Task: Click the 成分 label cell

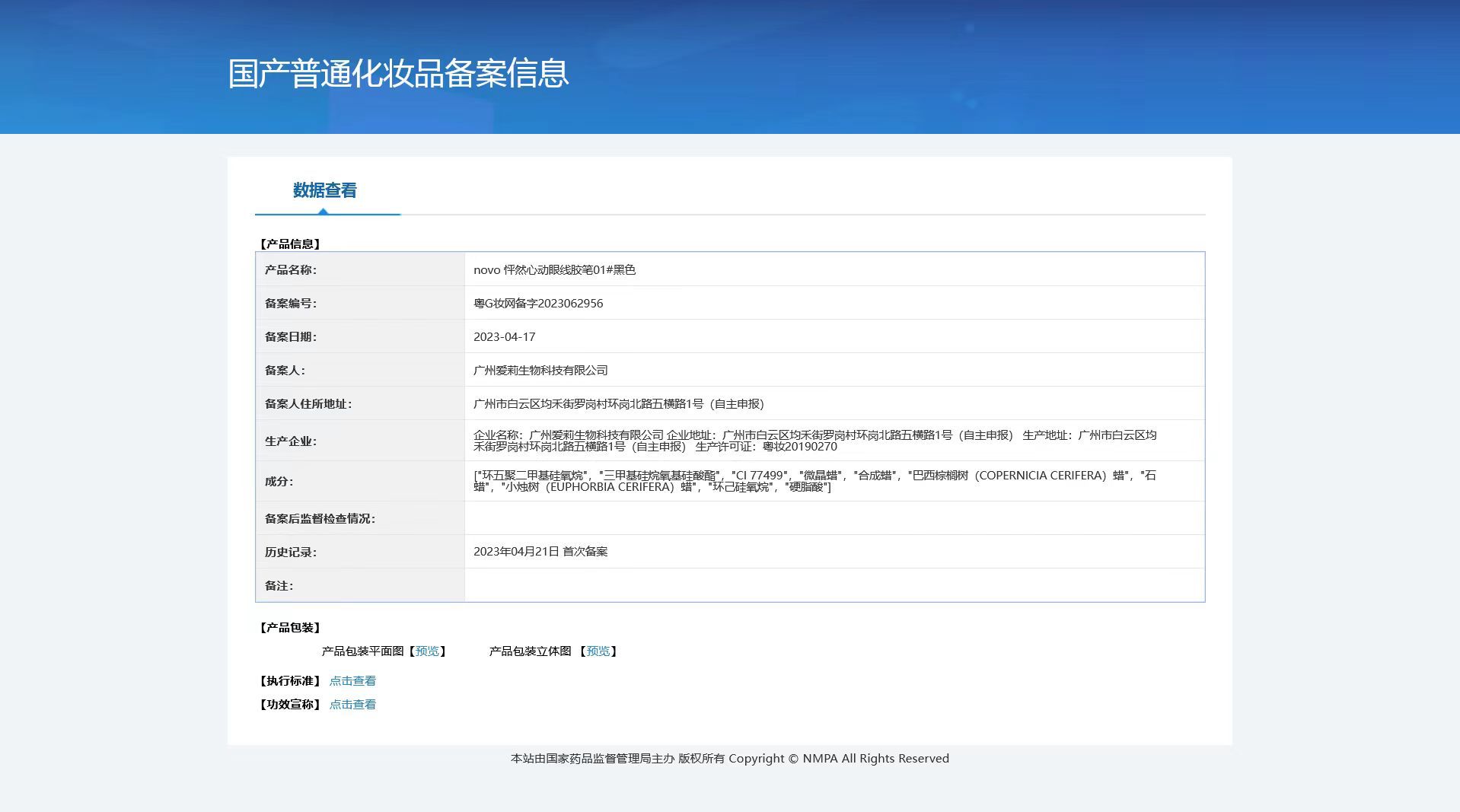Action: point(360,481)
